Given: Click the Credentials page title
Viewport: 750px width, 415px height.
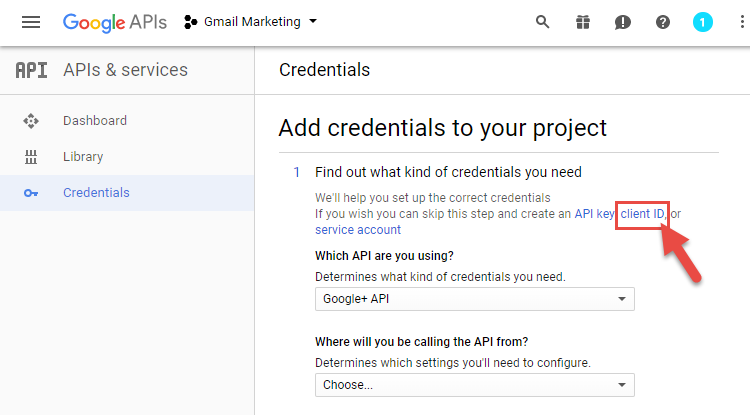Looking at the screenshot, I should pos(324,70).
